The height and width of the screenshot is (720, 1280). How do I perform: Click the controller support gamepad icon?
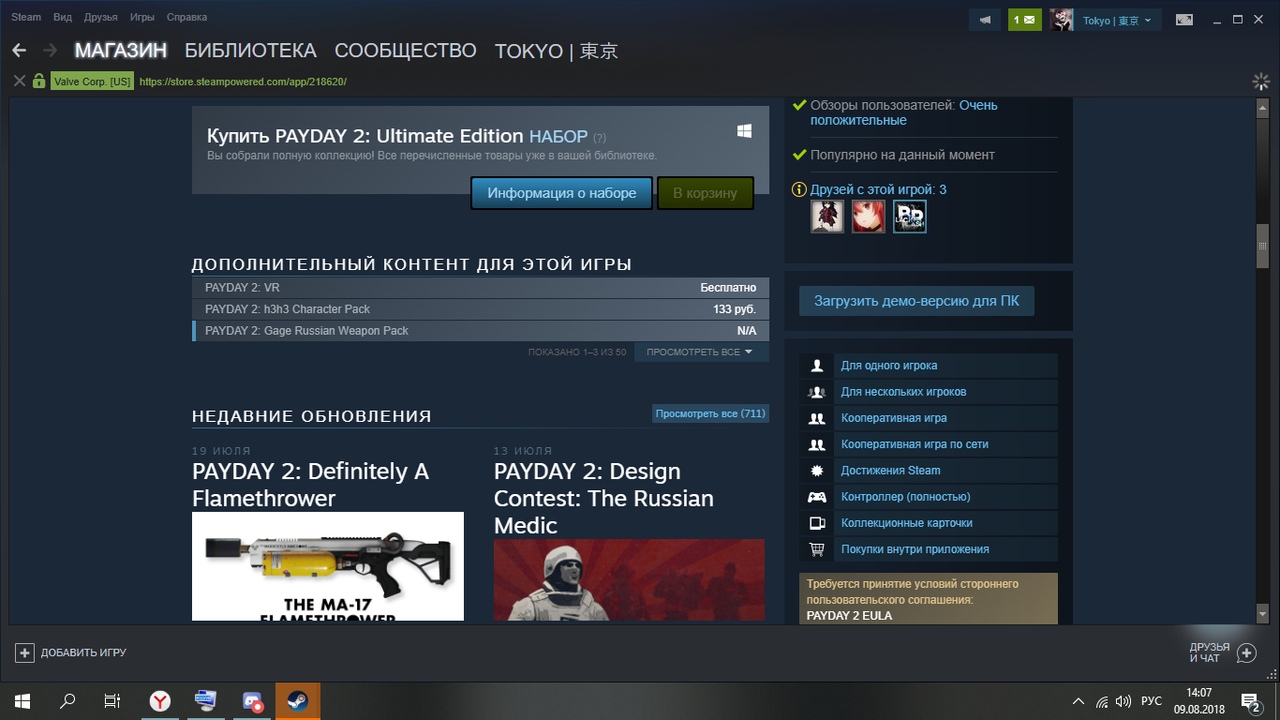817,497
